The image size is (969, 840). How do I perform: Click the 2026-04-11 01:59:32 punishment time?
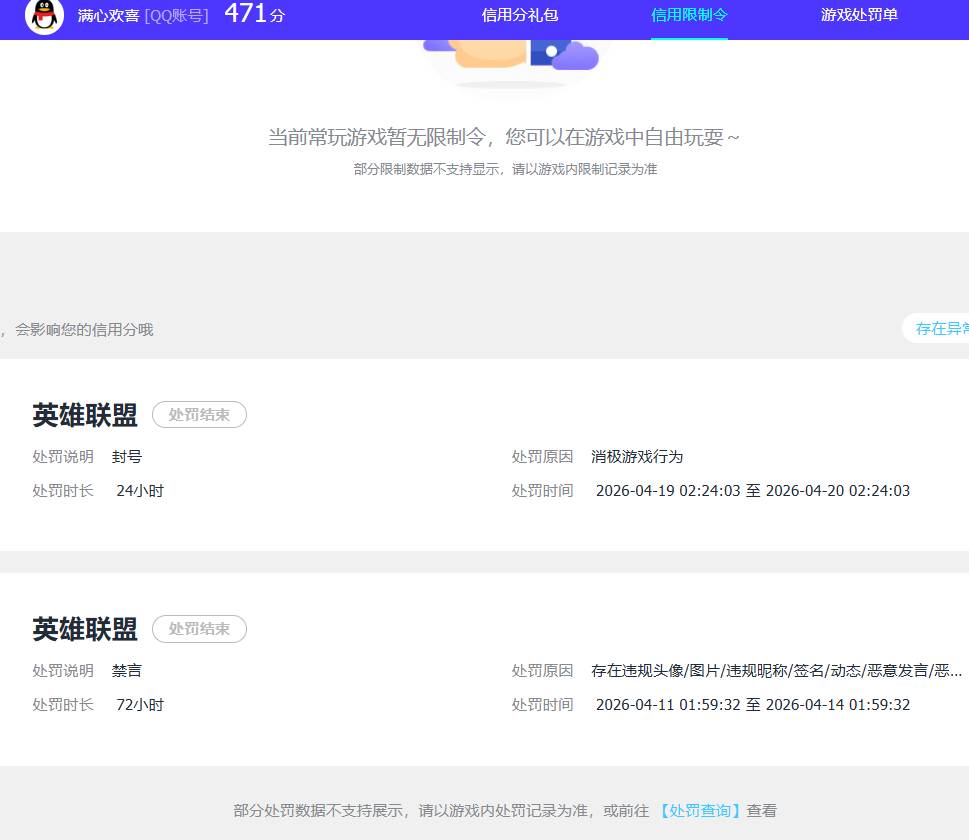tap(753, 705)
